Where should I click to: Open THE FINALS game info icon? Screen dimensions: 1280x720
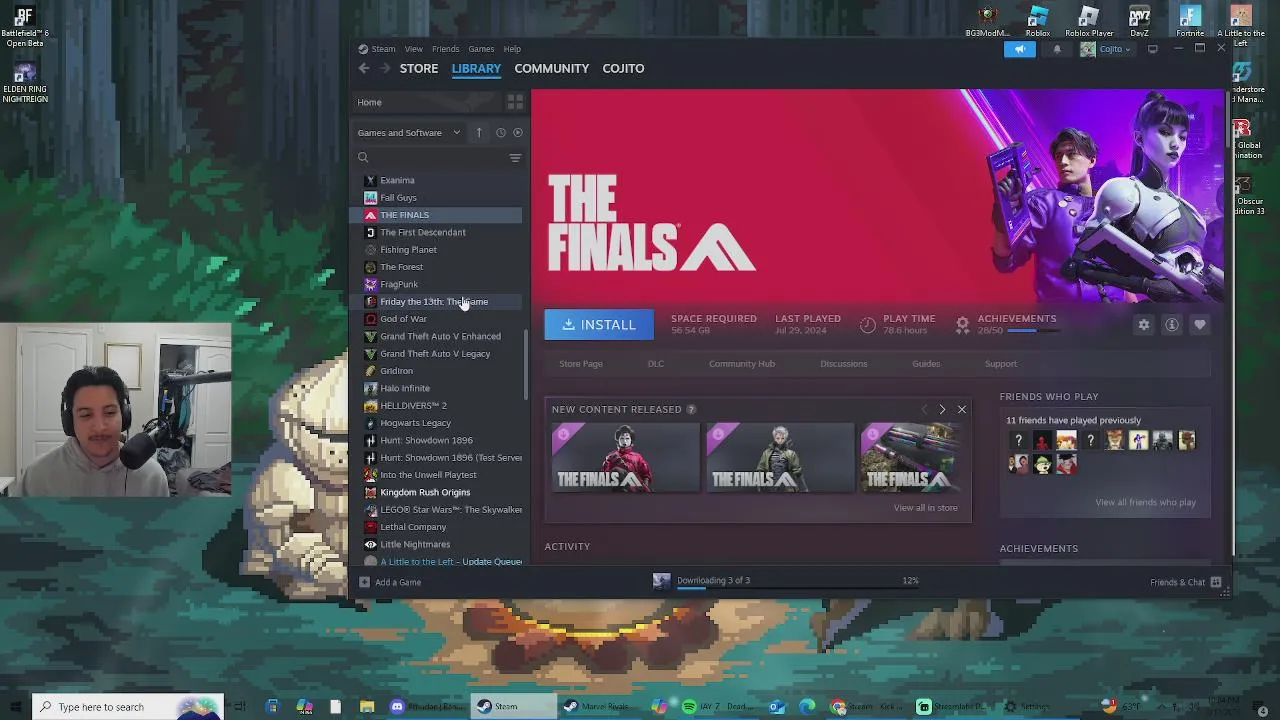[1172, 324]
